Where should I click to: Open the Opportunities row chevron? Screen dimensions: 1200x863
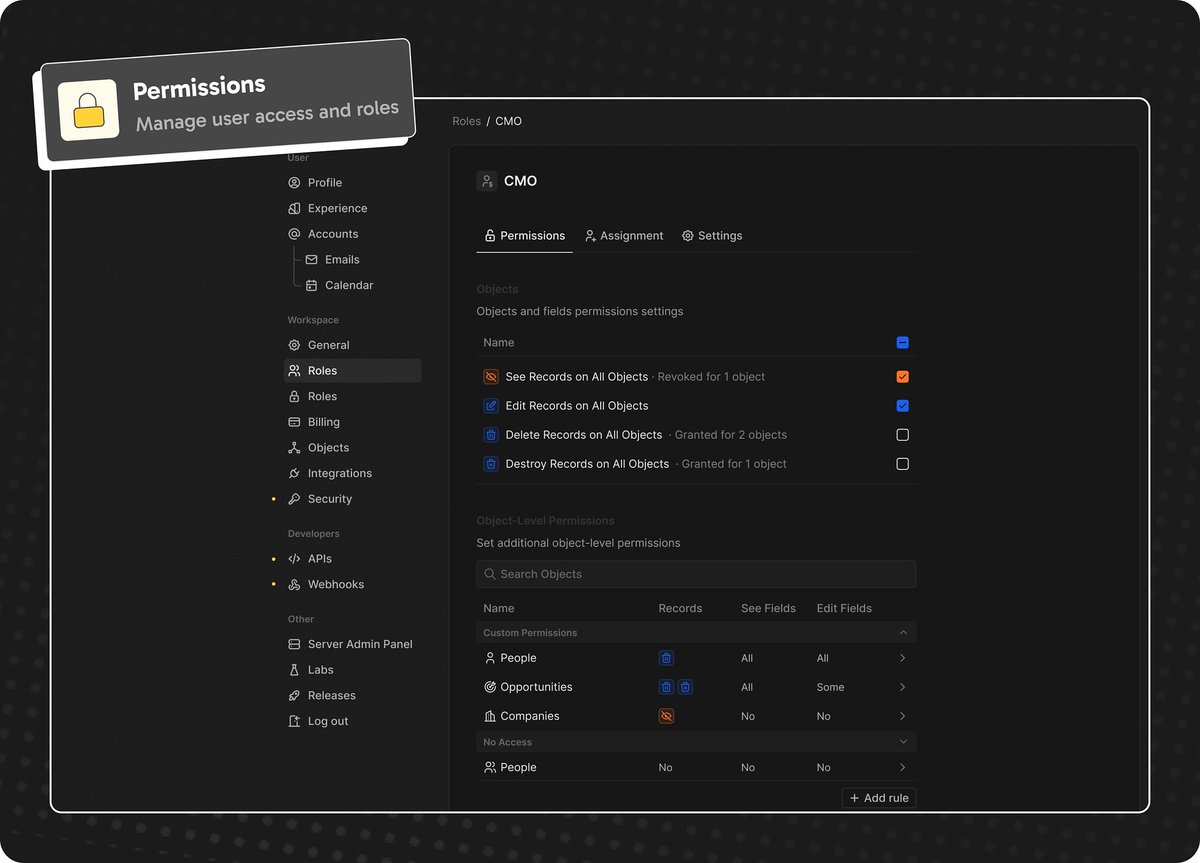(x=902, y=687)
